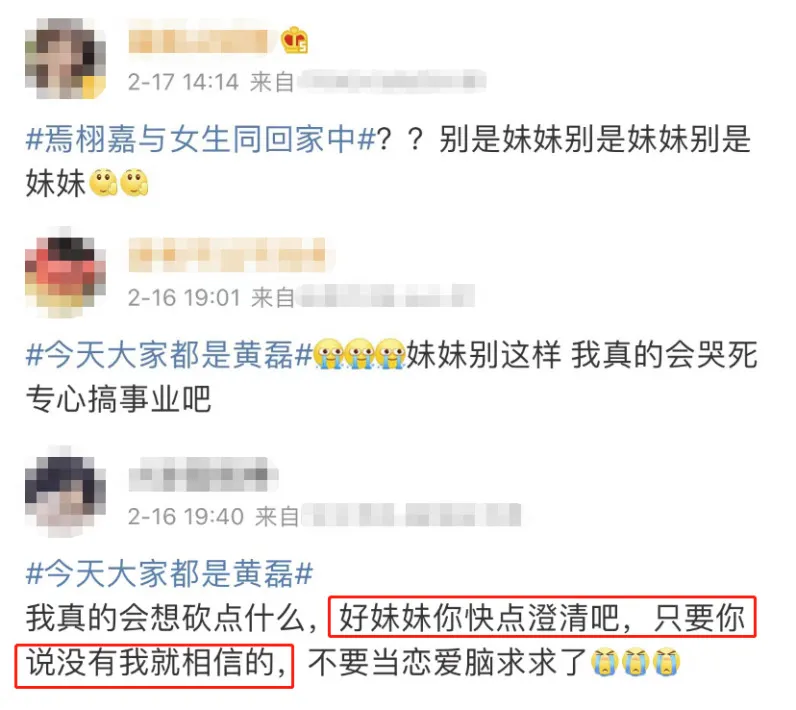Click second post's blurred orange username
The height and width of the screenshot is (710, 796).
(x=227, y=255)
